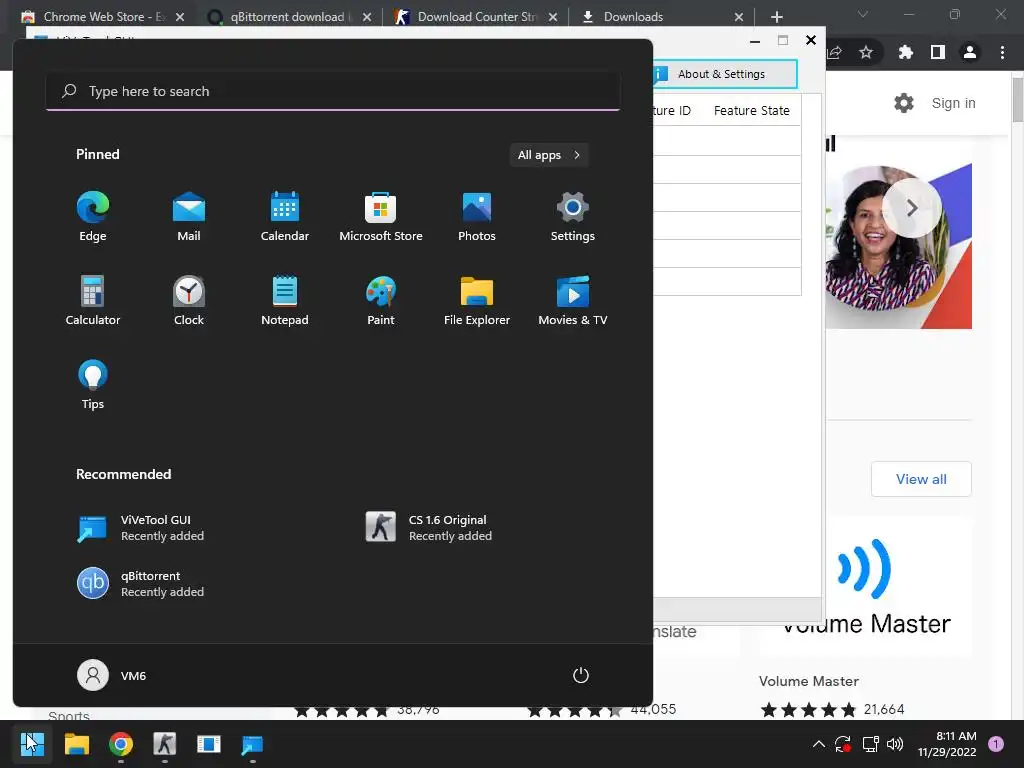Open Chrome's three-dot menu

pos(1002,52)
